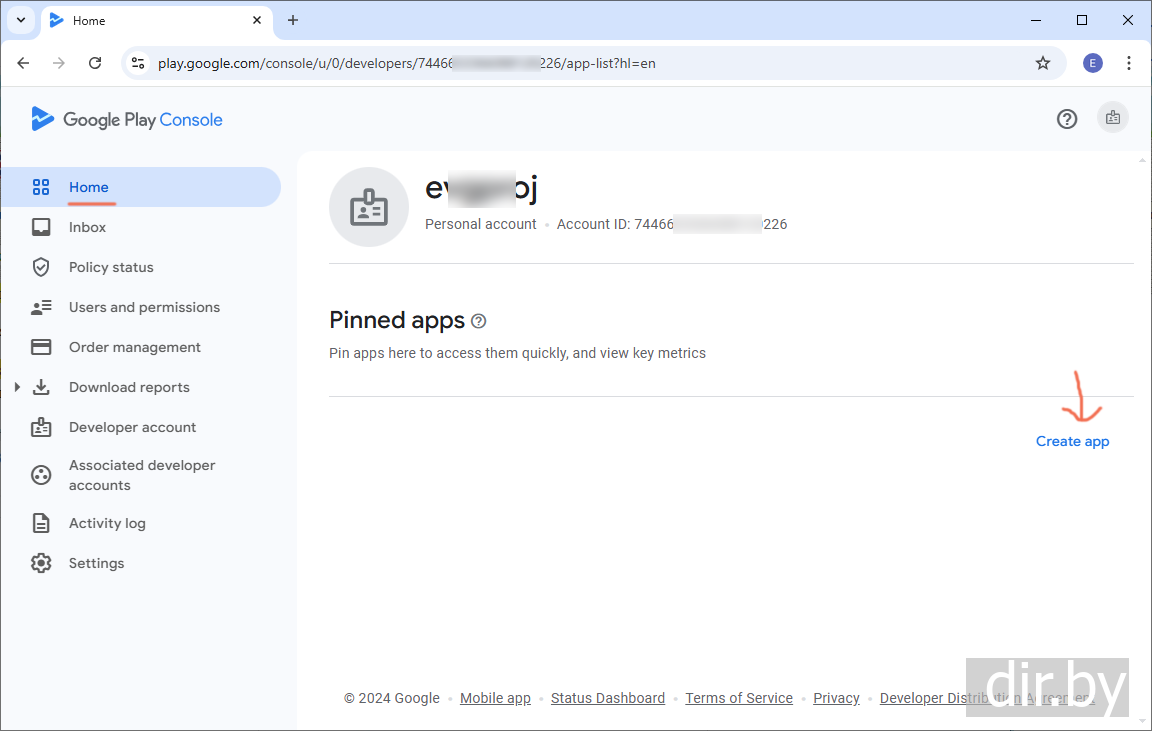
Task: Open the Status Dashboard footer link
Action: point(607,698)
